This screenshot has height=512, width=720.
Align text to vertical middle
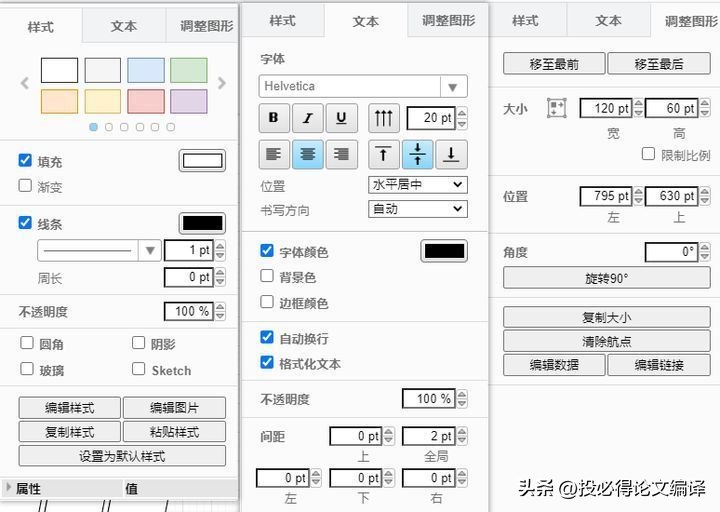pos(417,154)
